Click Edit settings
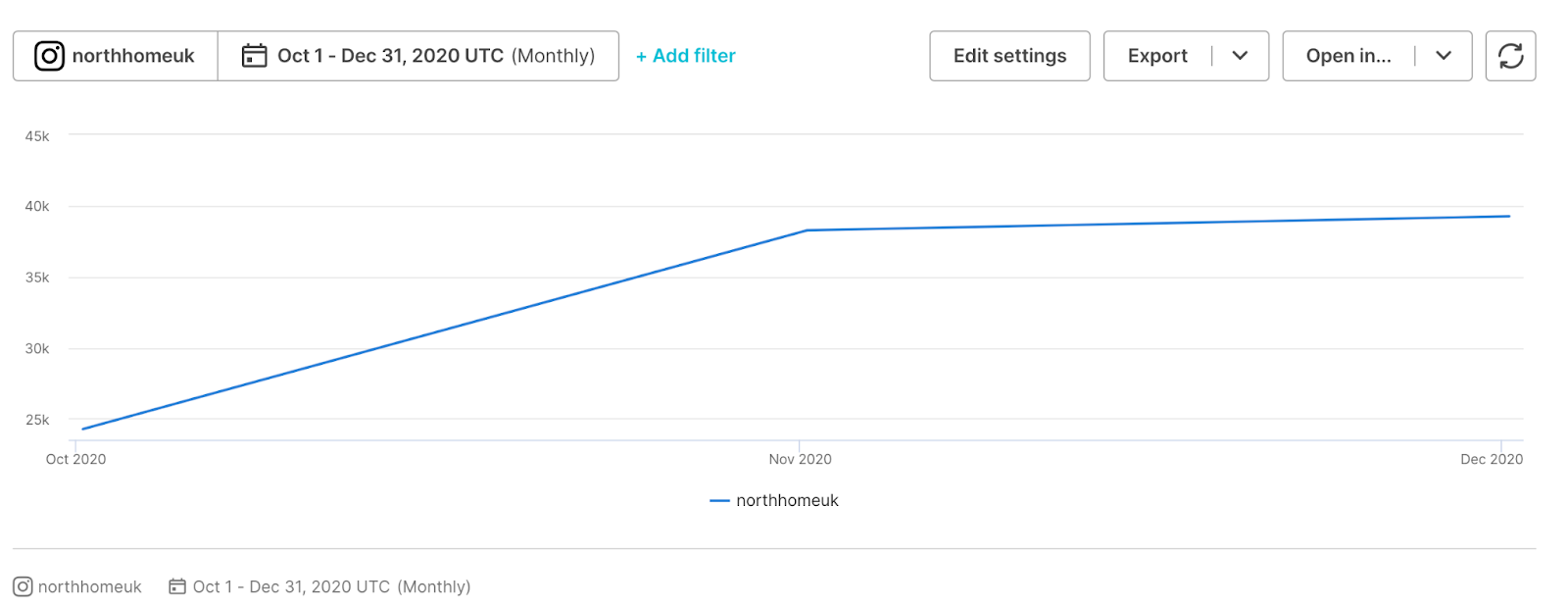The image size is (1568, 608). pos(1009,56)
